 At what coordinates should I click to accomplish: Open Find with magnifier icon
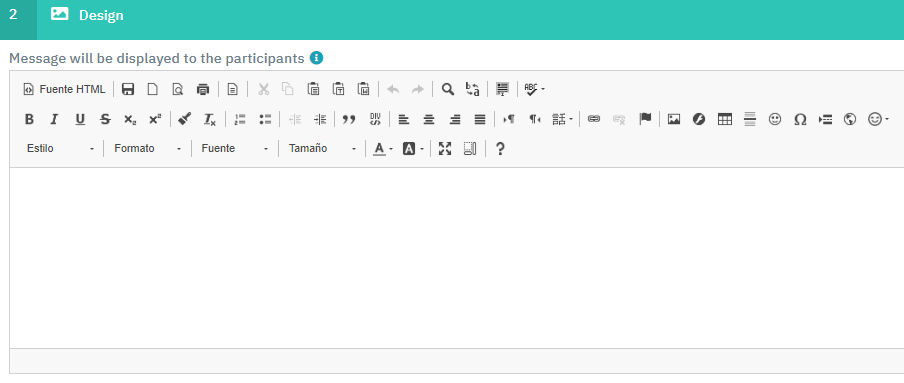point(447,89)
